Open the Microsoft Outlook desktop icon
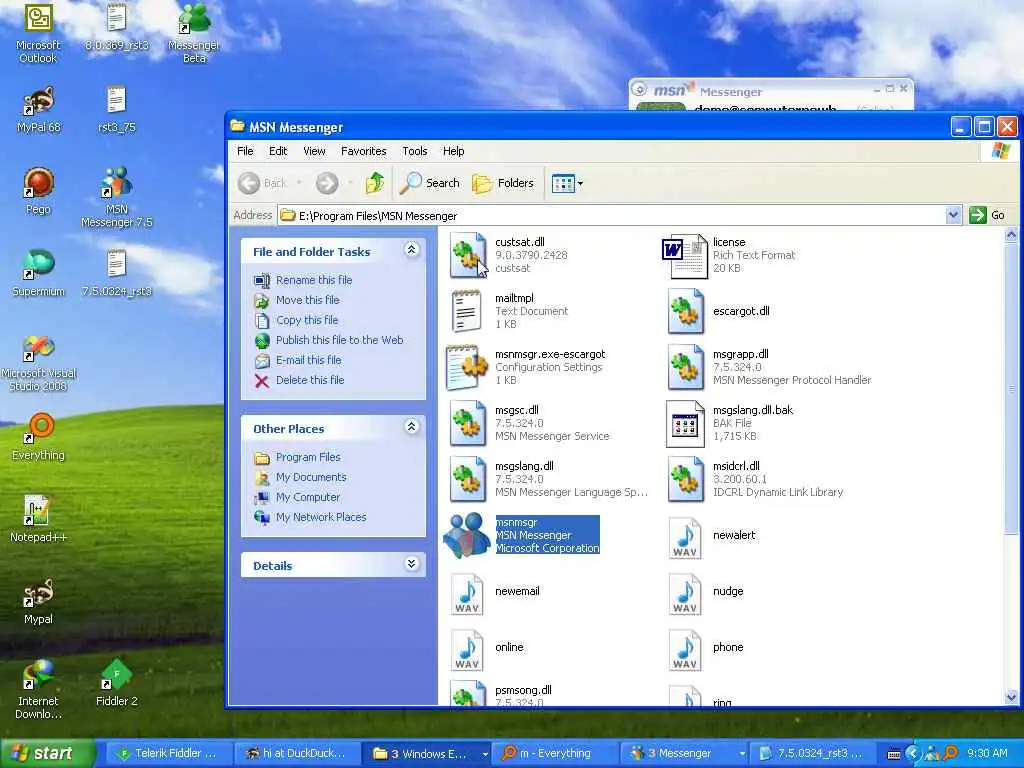The width and height of the screenshot is (1024, 768). [x=38, y=33]
